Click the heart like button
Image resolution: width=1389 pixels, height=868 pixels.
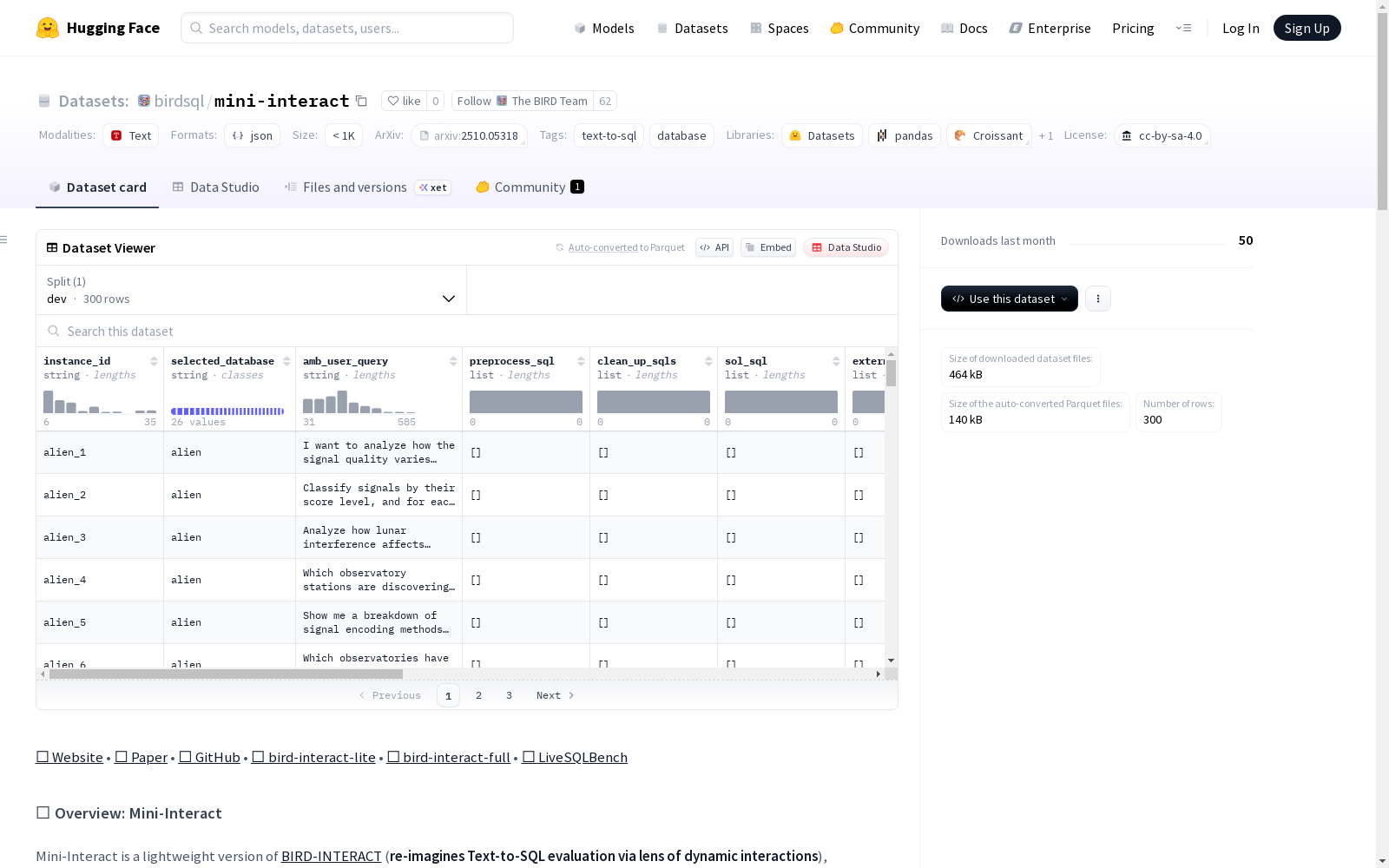tap(404, 101)
